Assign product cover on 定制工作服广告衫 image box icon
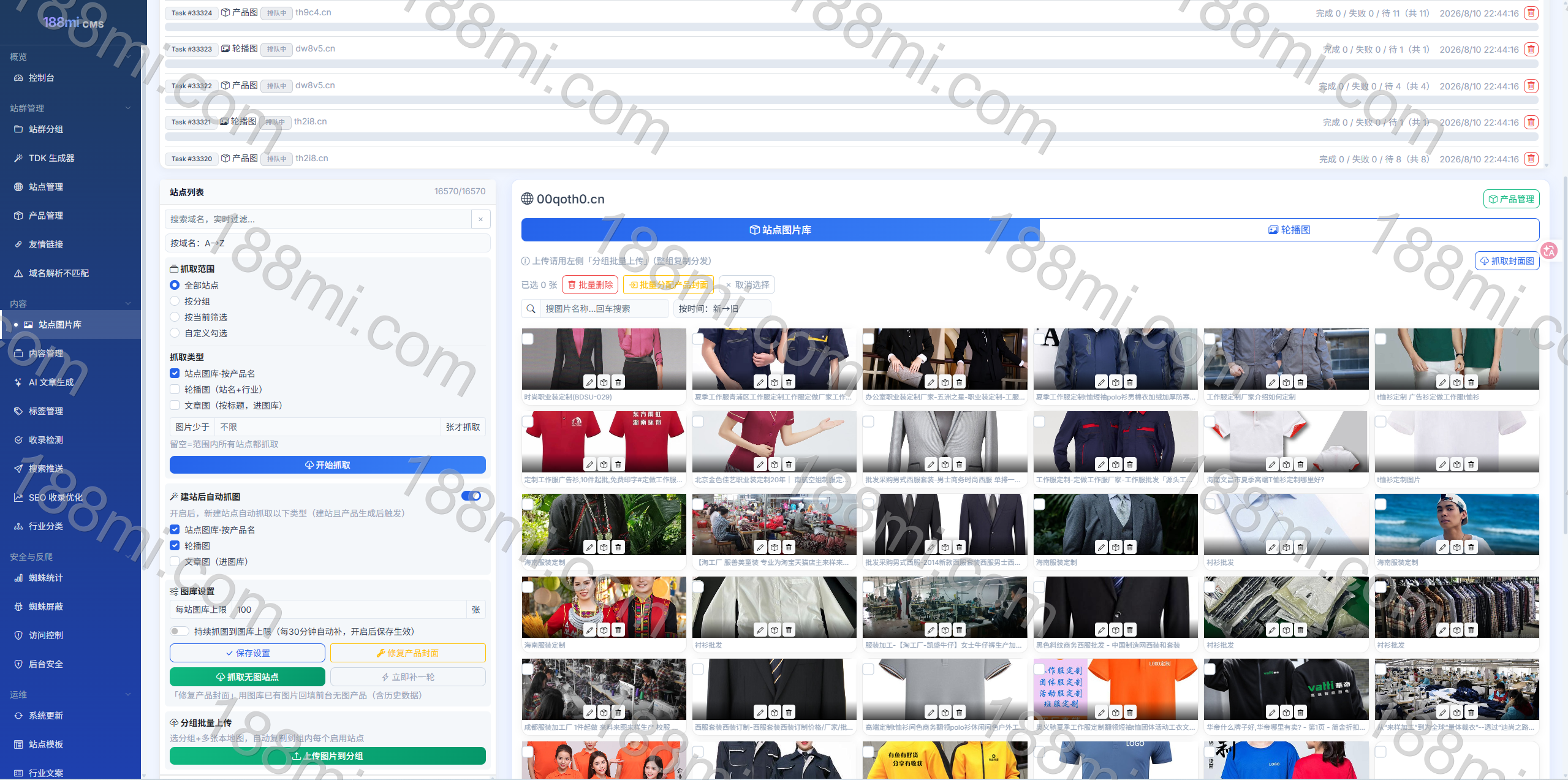Image resolution: width=1568 pixels, height=780 pixels. 604,464
